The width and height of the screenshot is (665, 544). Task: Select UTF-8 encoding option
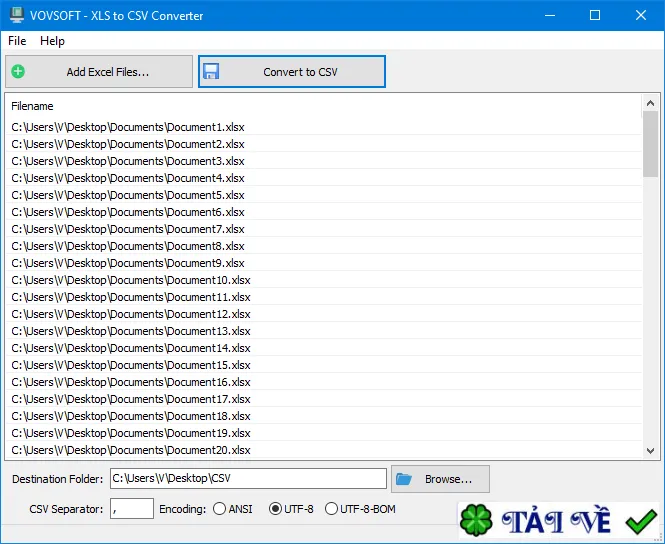pyautogui.click(x=275, y=509)
